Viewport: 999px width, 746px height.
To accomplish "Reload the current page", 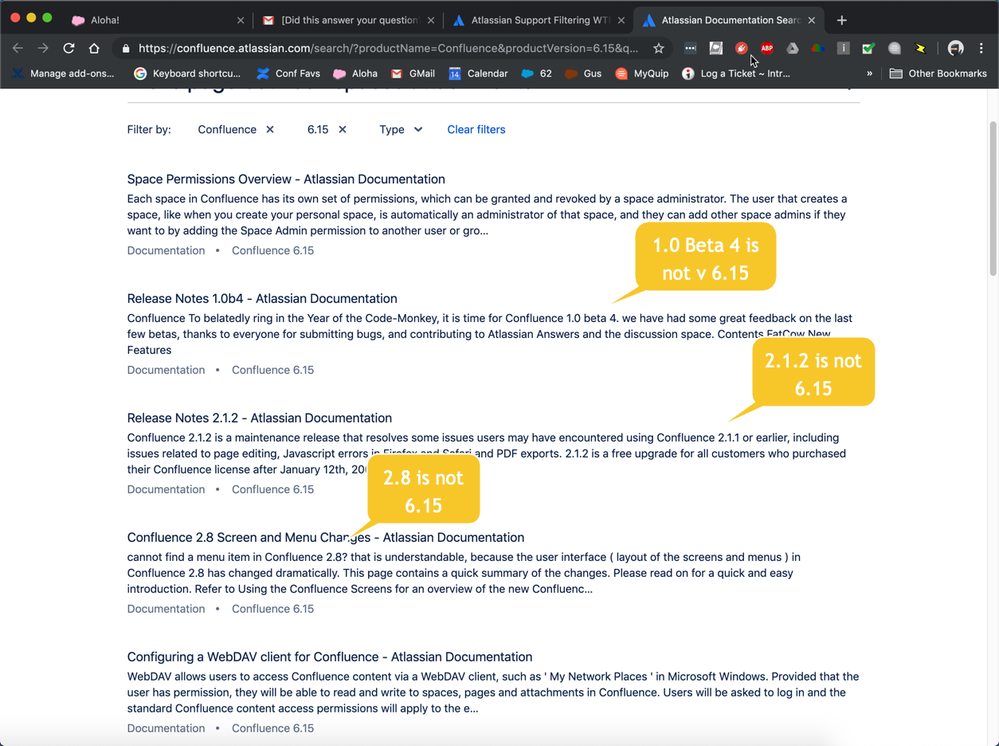I will (x=69, y=48).
